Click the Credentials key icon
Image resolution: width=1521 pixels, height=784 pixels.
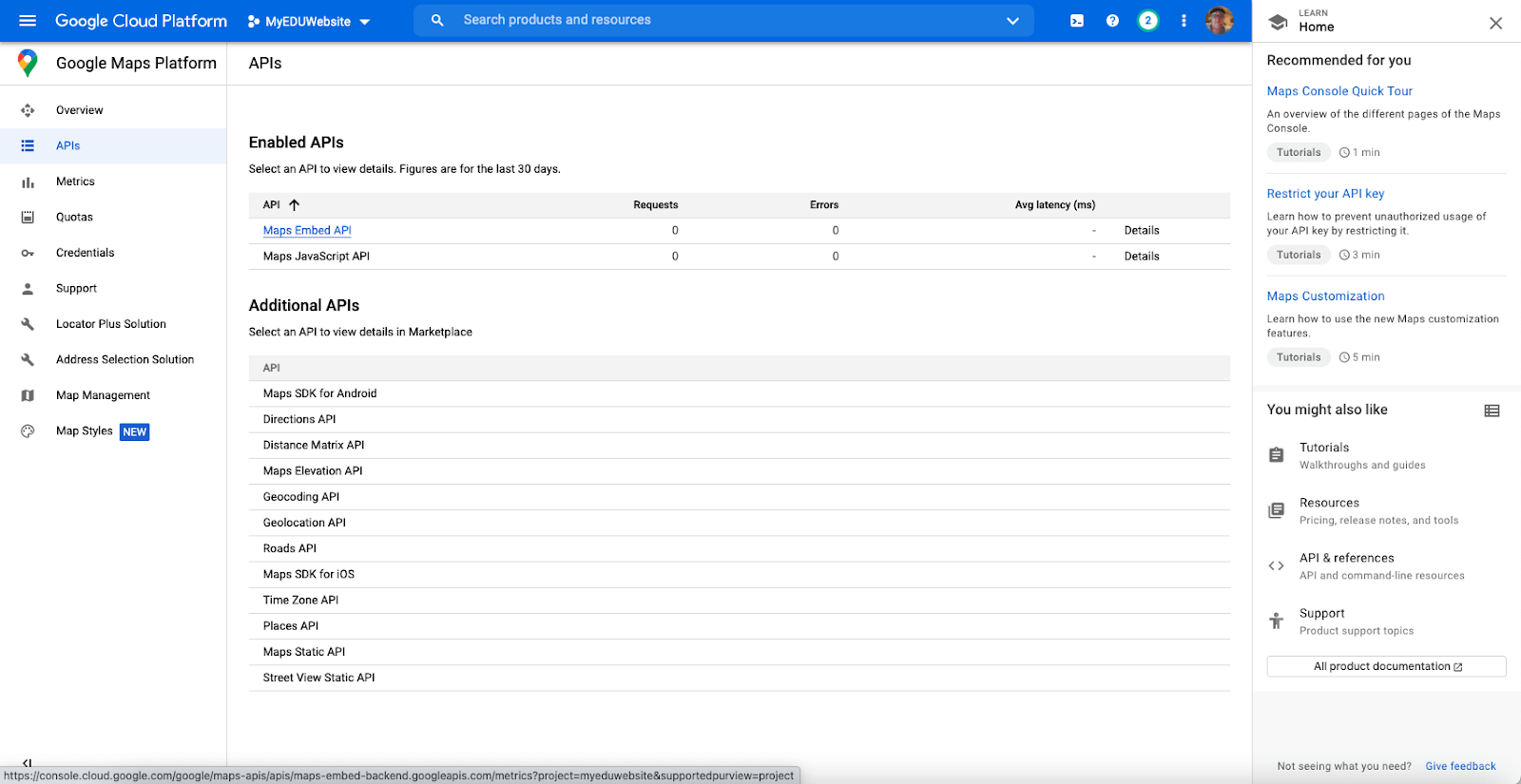tap(28, 253)
